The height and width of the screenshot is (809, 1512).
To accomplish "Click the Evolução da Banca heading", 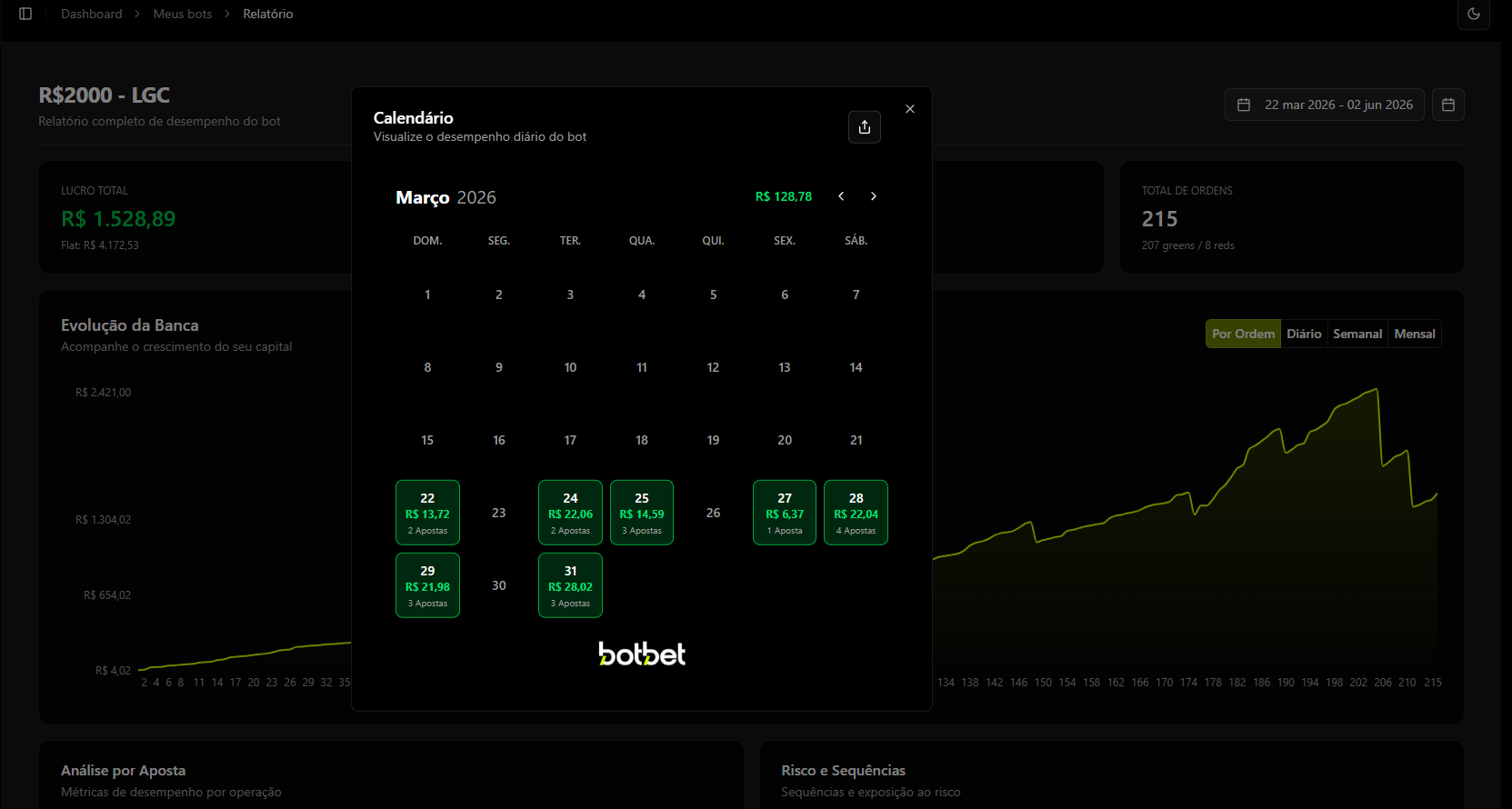I will tap(129, 325).
